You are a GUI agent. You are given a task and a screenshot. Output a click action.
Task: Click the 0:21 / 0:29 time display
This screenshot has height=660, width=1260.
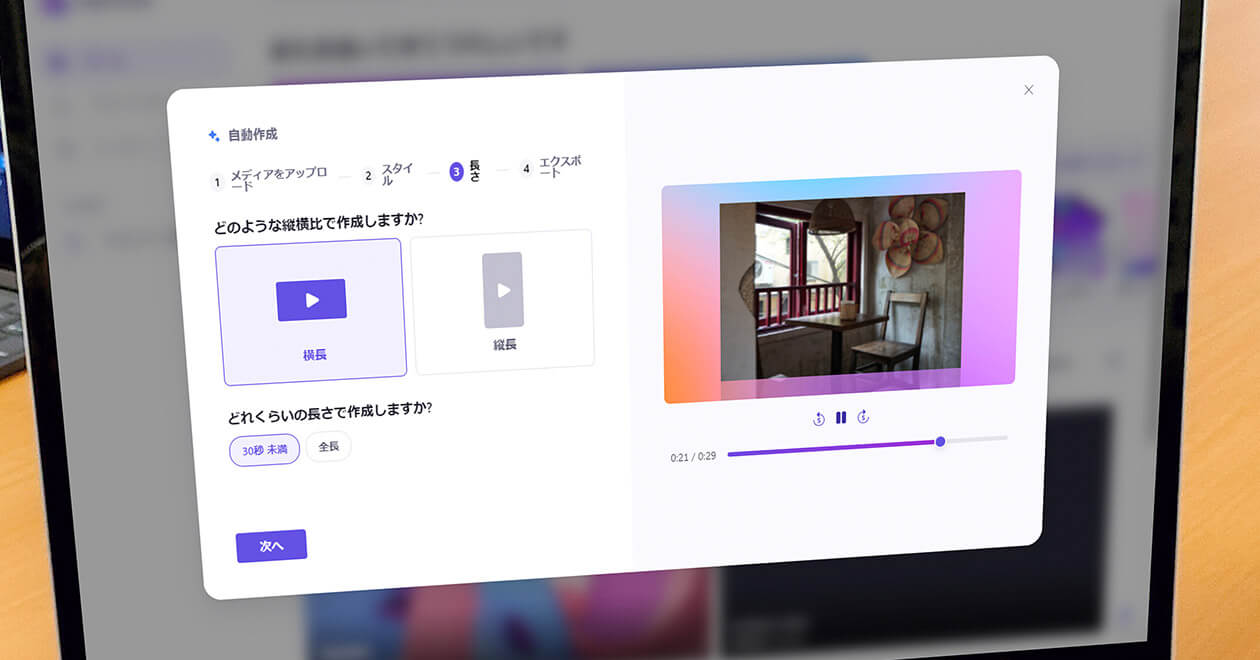click(x=693, y=457)
